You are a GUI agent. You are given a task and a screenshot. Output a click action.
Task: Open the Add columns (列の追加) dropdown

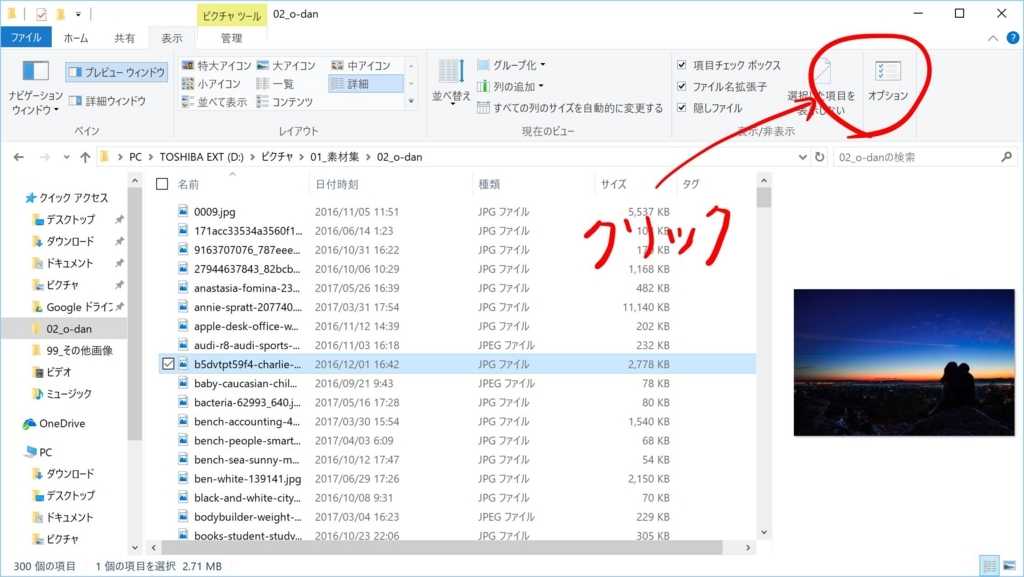tap(510, 86)
